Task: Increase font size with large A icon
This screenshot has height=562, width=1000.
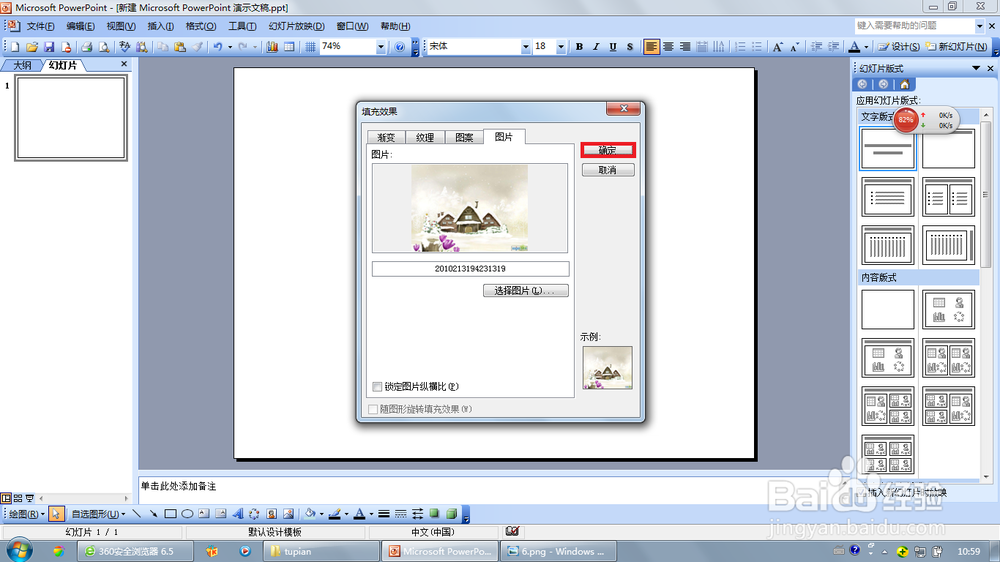Action: click(777, 47)
